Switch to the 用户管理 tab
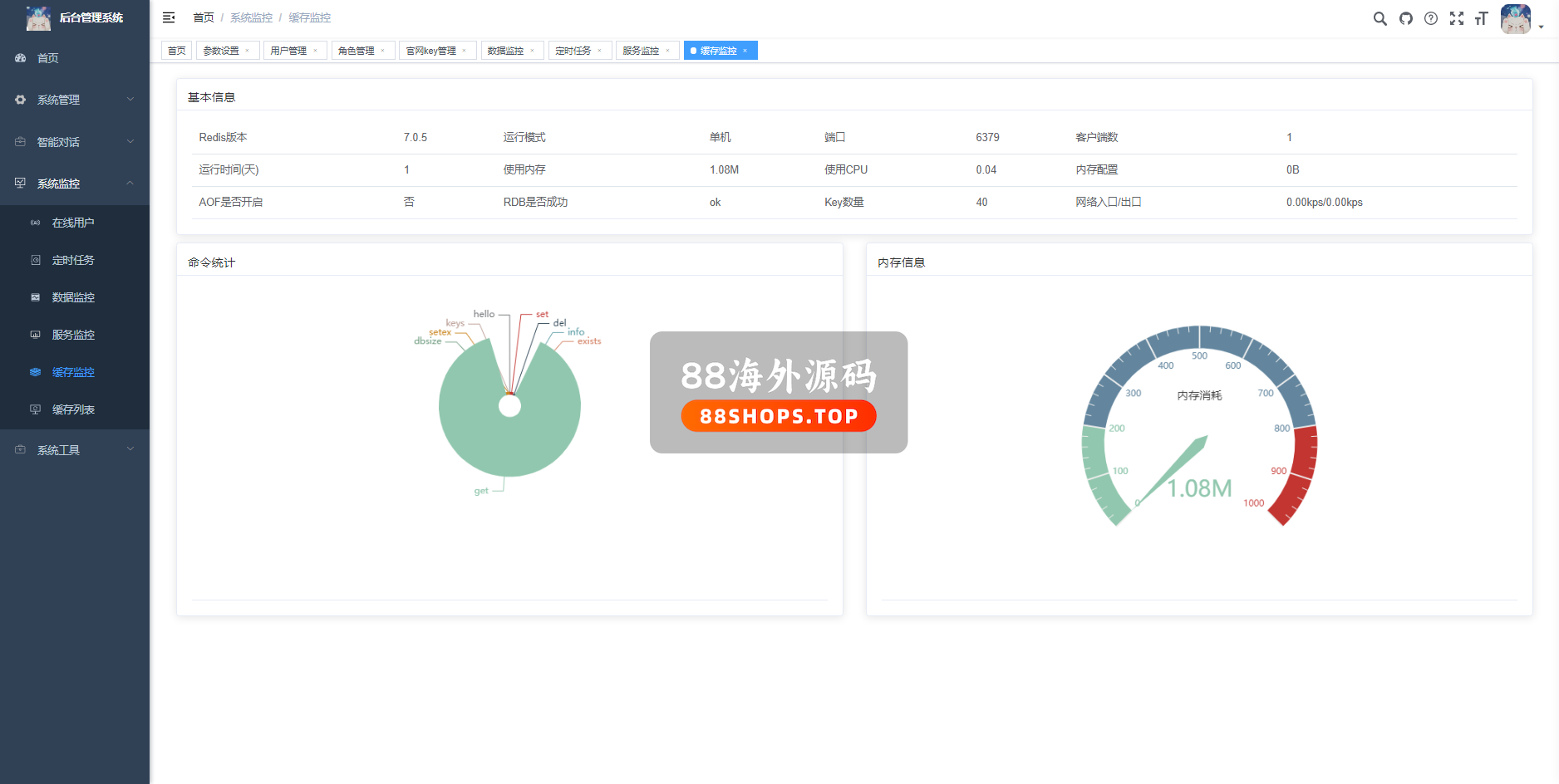 [288, 51]
